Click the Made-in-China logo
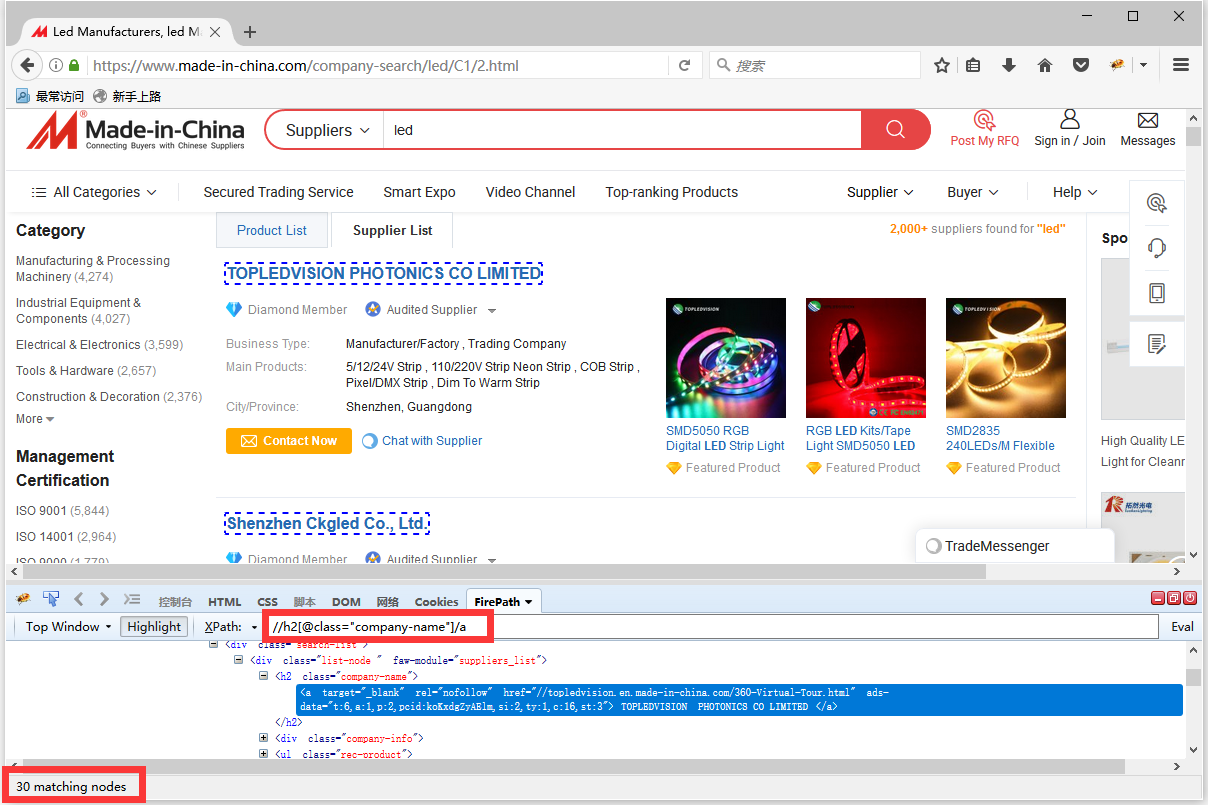 coord(135,131)
